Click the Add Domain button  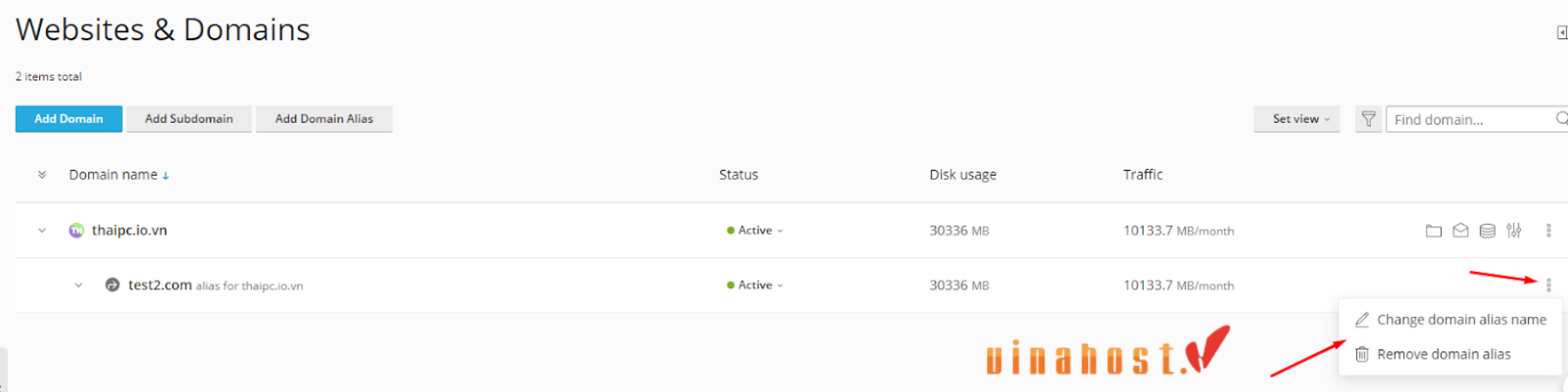coord(69,119)
